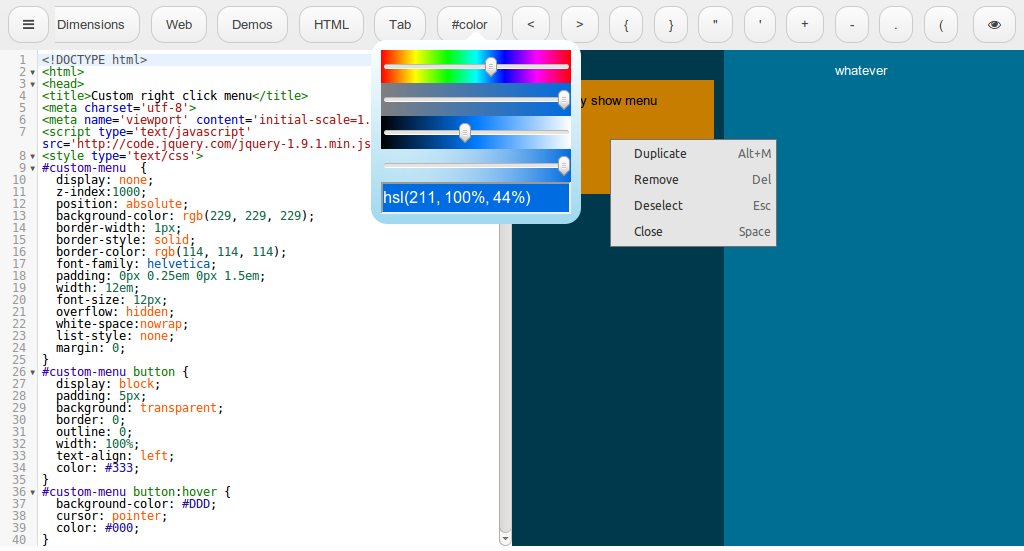Open the Web button

tap(179, 25)
